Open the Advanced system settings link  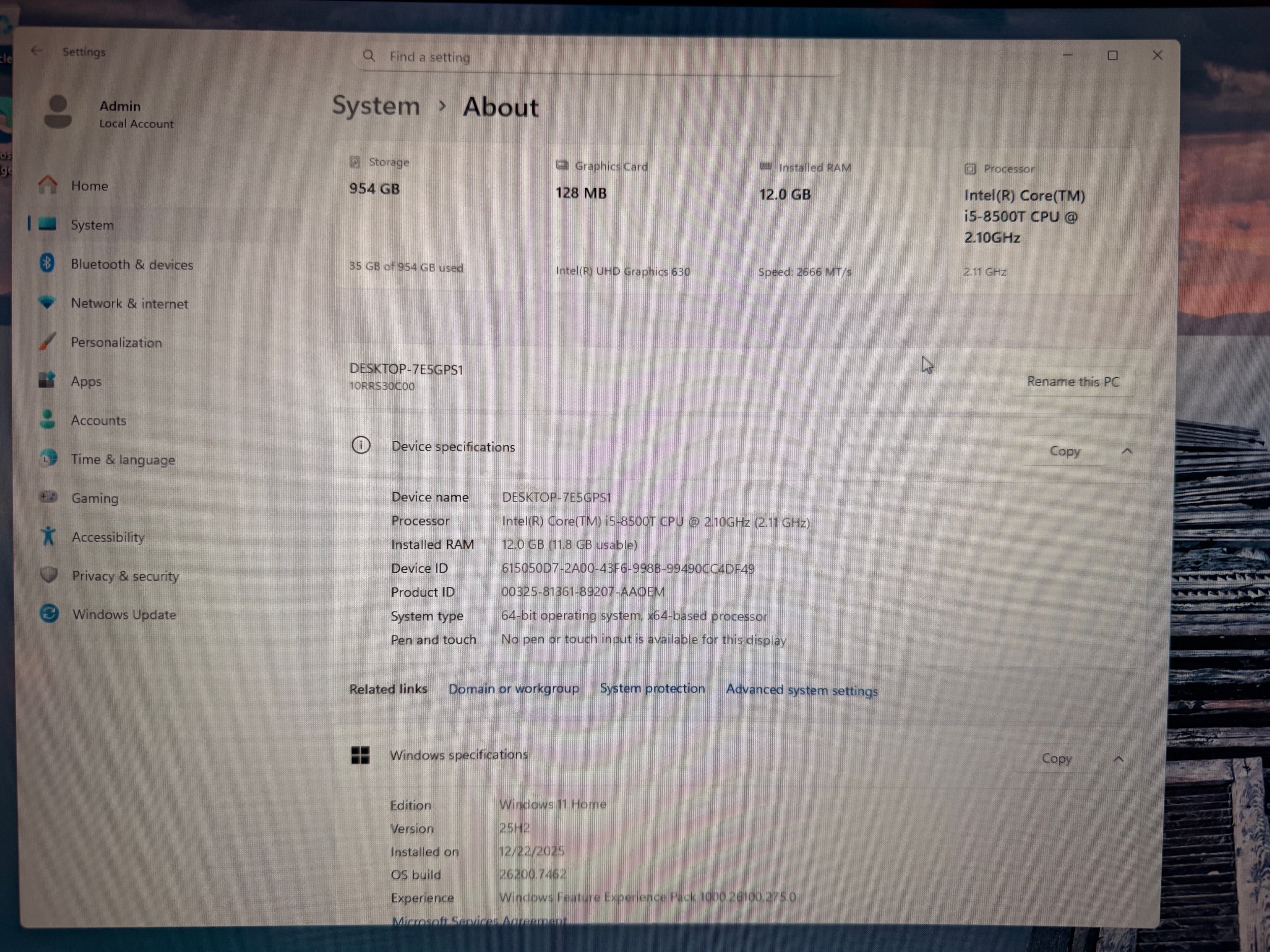802,691
